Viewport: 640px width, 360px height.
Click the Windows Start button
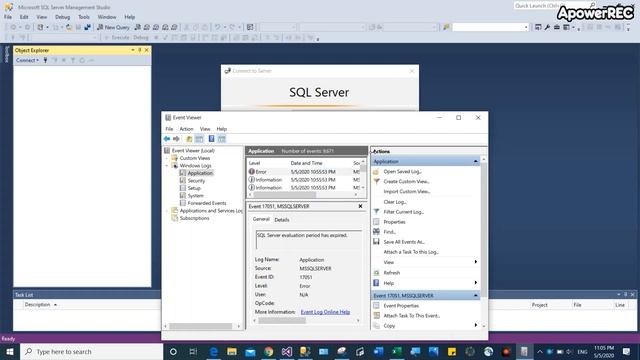tap(10, 351)
